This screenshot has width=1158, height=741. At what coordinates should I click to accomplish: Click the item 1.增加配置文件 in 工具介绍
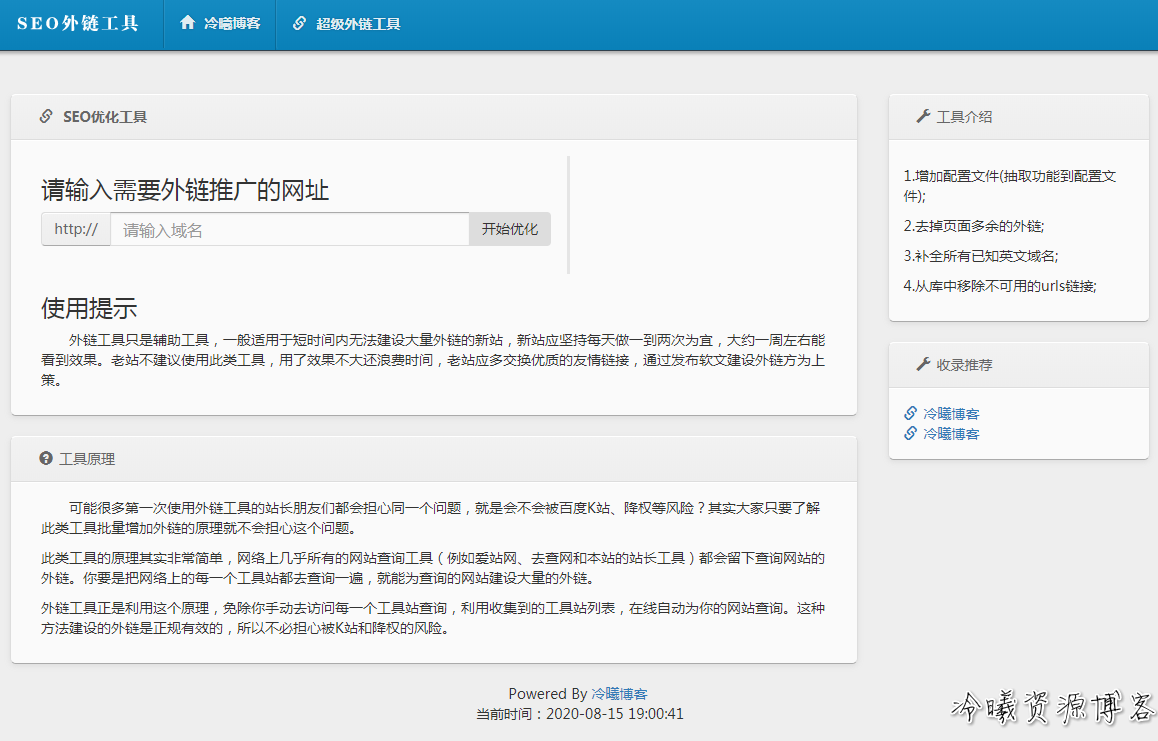[1010, 185]
